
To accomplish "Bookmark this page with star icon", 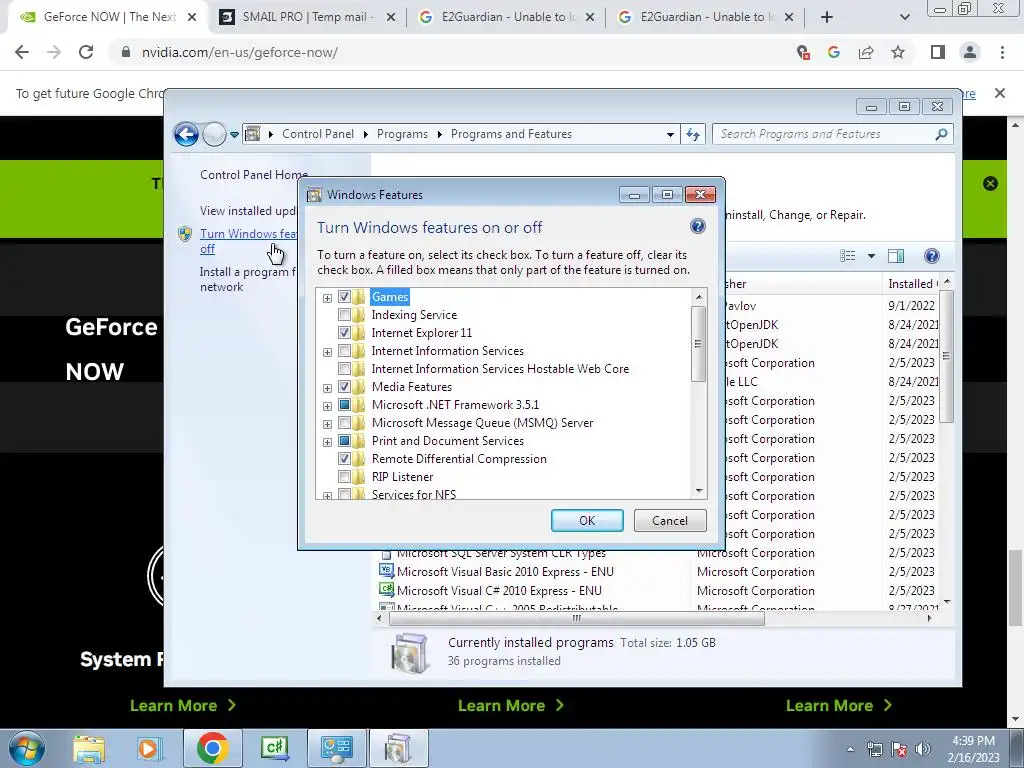I will point(898,52).
